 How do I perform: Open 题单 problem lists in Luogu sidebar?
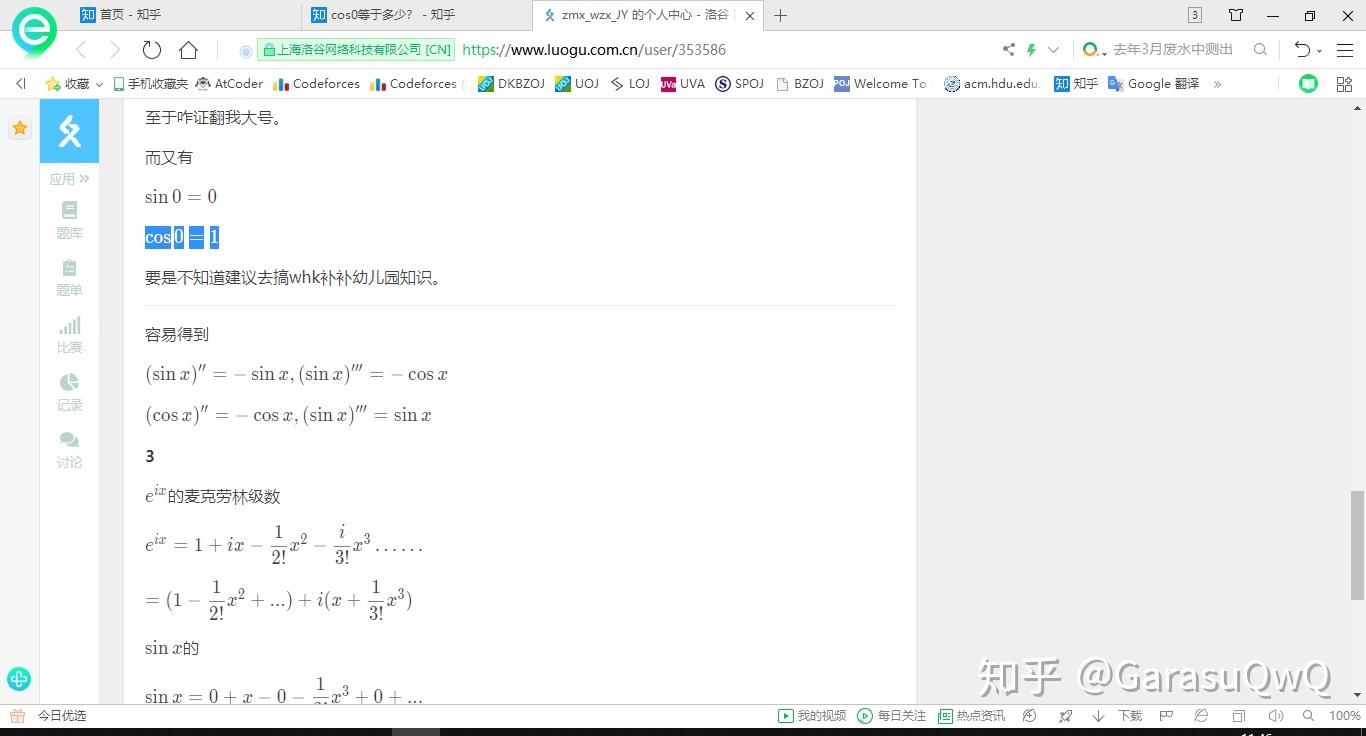tap(69, 277)
